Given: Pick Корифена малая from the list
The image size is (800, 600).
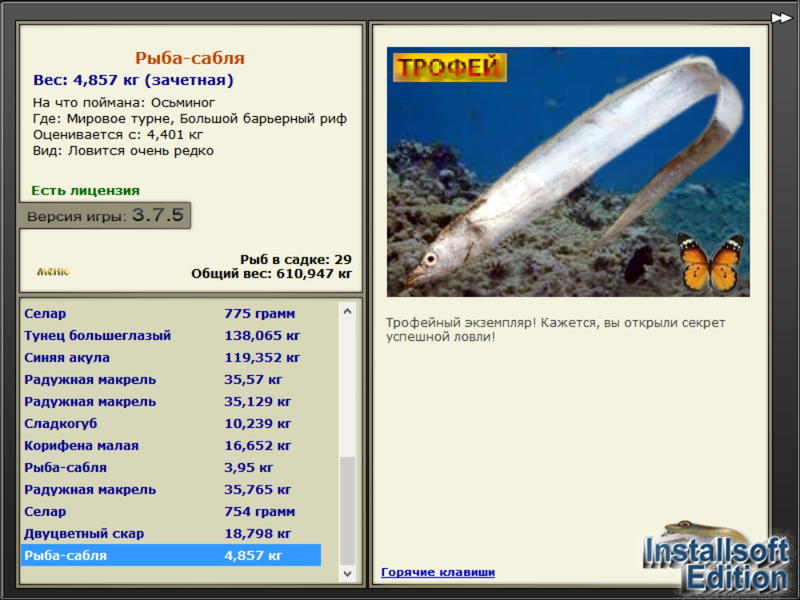Looking at the screenshot, I should [81, 446].
